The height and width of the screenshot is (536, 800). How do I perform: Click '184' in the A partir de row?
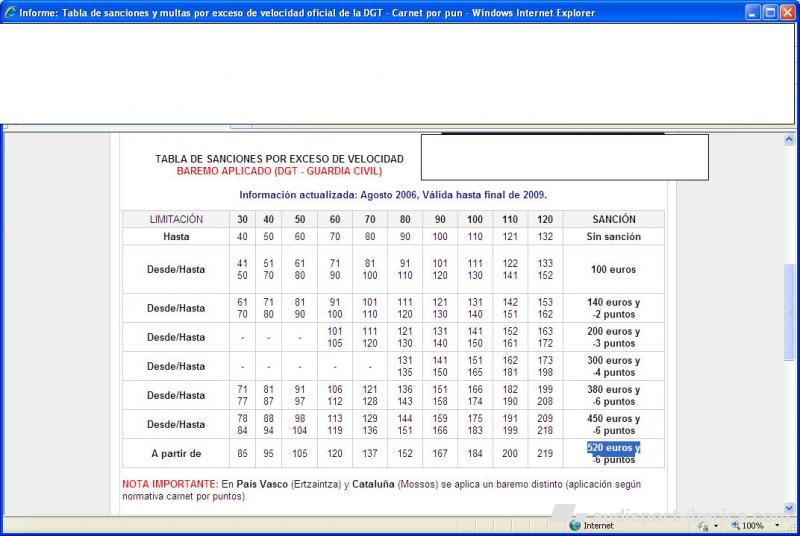click(x=475, y=453)
